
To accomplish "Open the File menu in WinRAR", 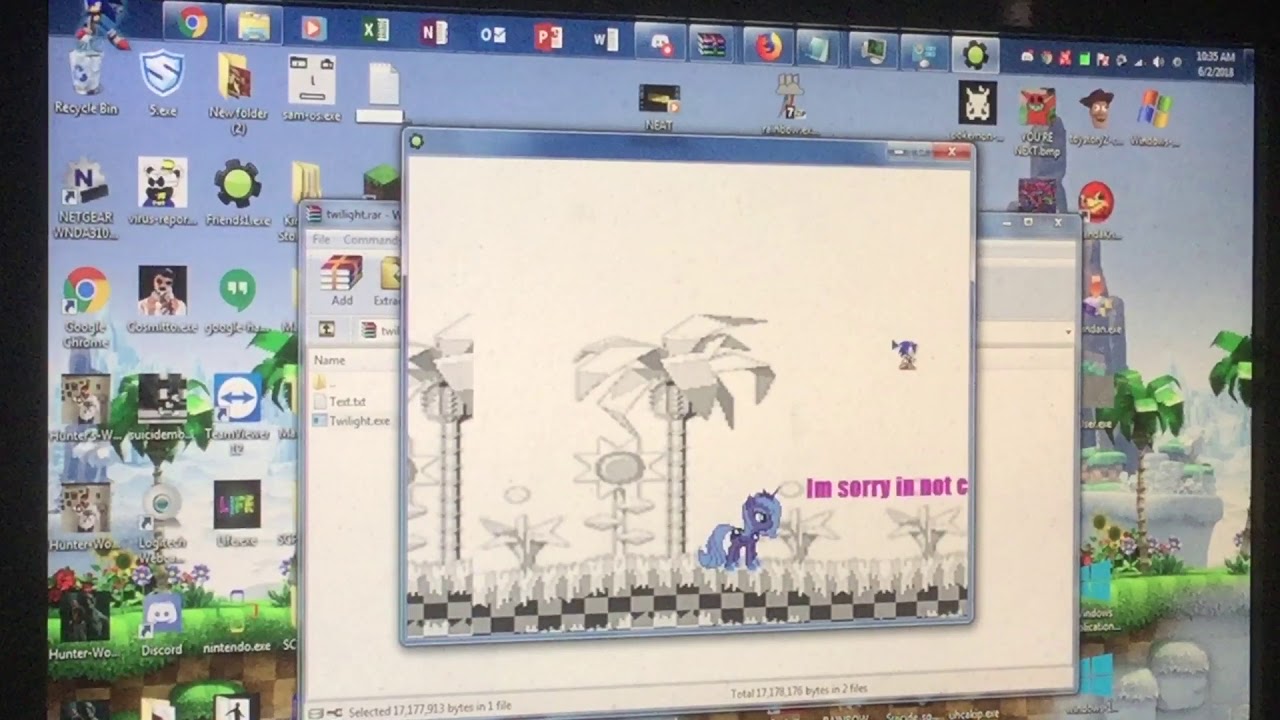I will pyautogui.click(x=321, y=240).
